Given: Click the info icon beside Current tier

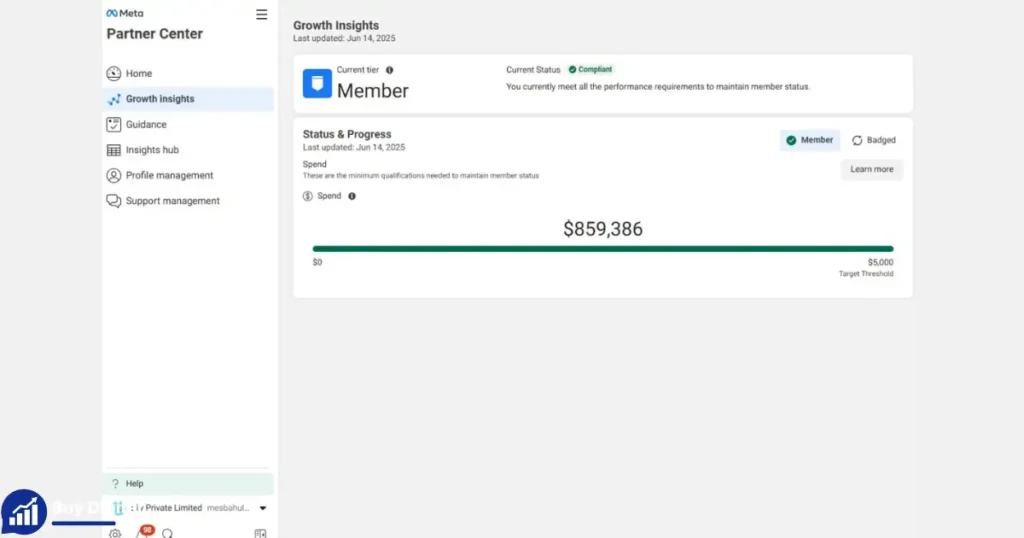Looking at the screenshot, I should (389, 70).
